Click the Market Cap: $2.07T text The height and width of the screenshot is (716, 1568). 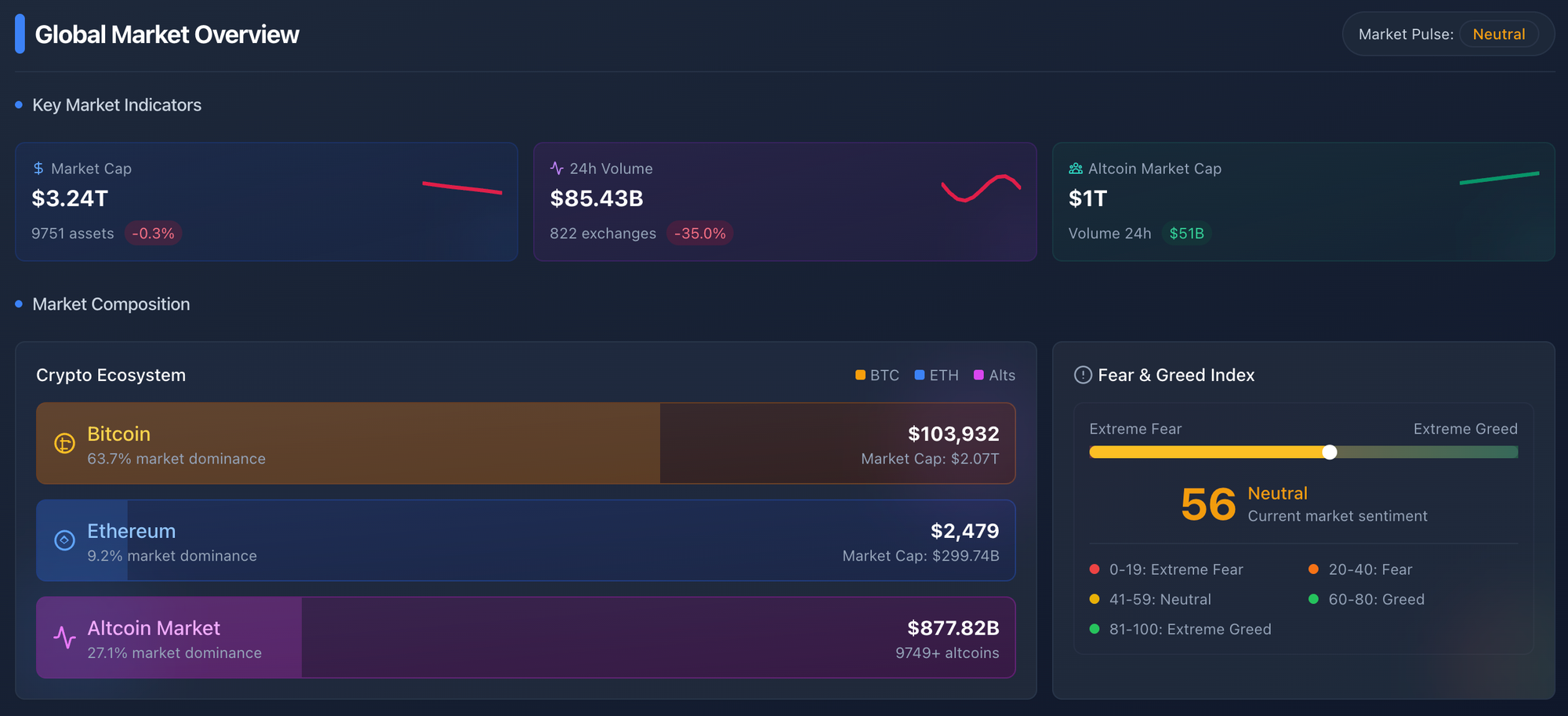click(x=930, y=459)
